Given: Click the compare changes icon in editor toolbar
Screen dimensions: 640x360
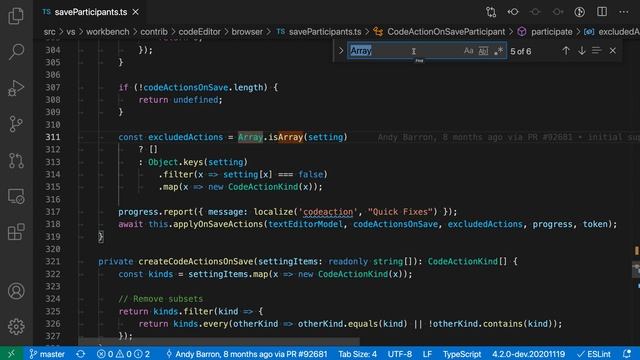Looking at the screenshot, I should [491, 12].
